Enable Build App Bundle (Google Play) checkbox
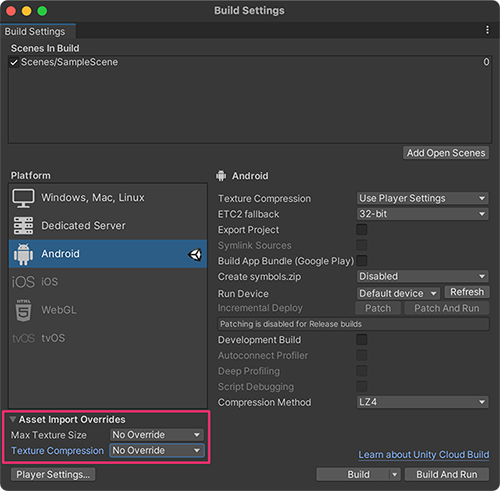Screen dimensions: 500x491 (x=362, y=261)
